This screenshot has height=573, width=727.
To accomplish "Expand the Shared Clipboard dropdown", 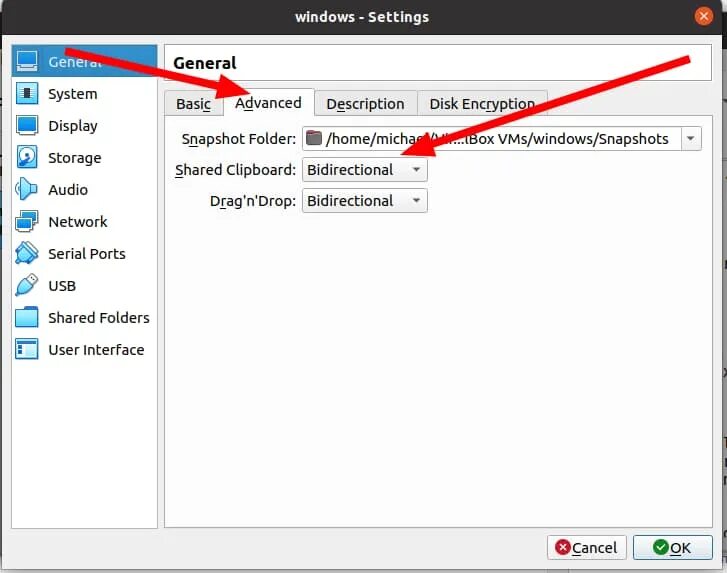I will 364,170.
